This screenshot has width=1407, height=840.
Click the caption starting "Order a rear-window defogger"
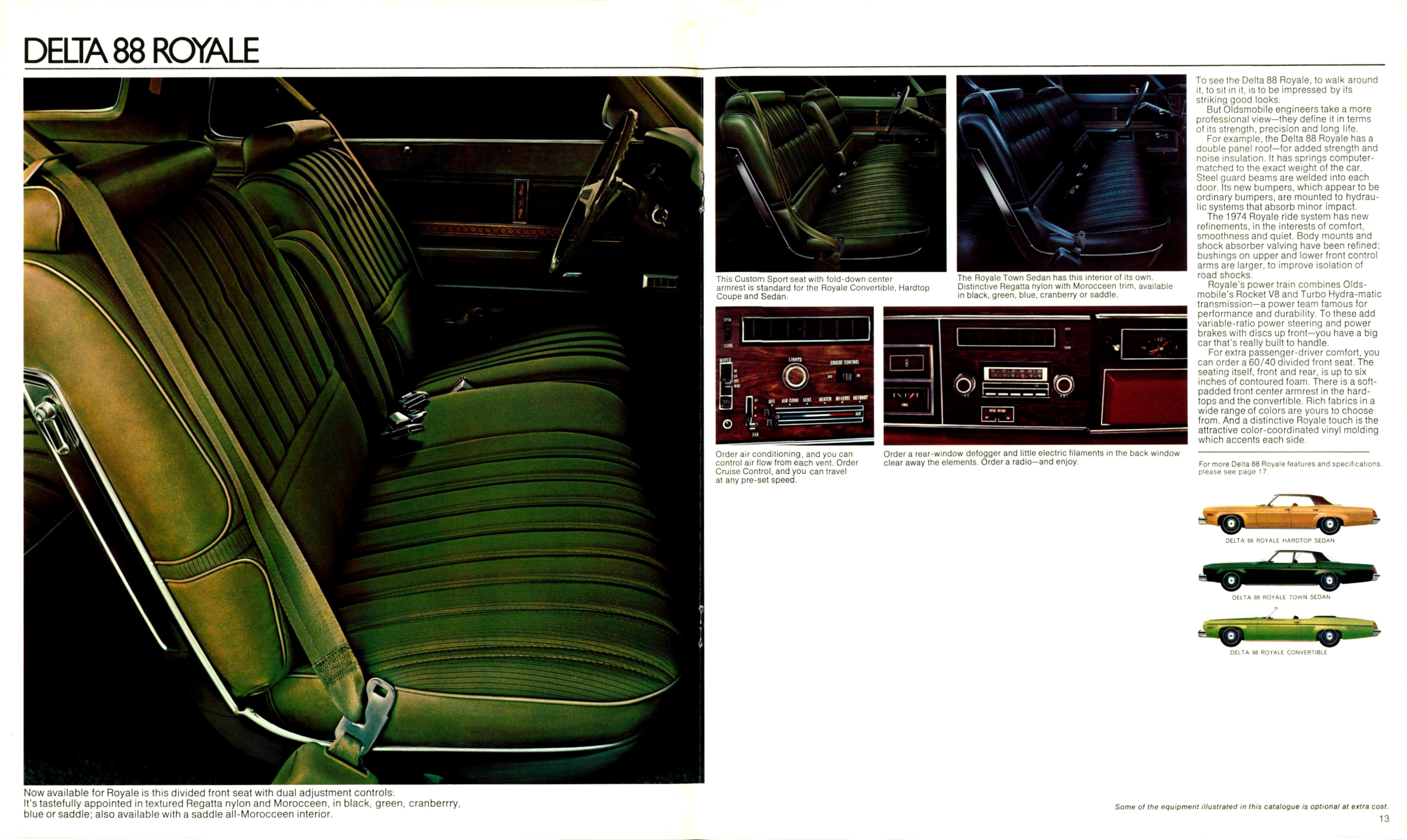[1031, 458]
